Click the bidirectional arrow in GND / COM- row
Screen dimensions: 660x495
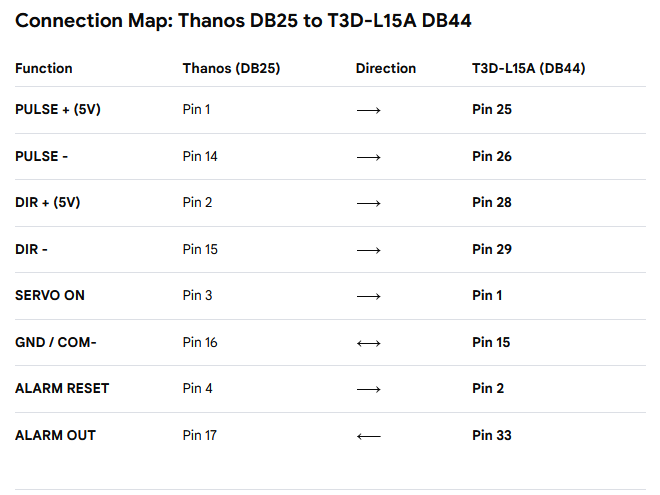[369, 343]
